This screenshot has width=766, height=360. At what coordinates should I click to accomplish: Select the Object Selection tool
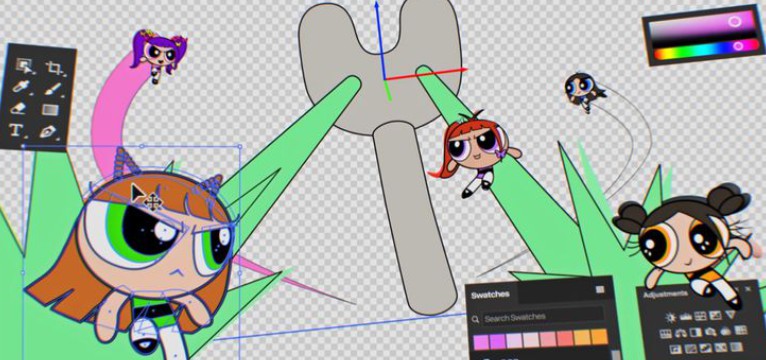click(x=23, y=65)
